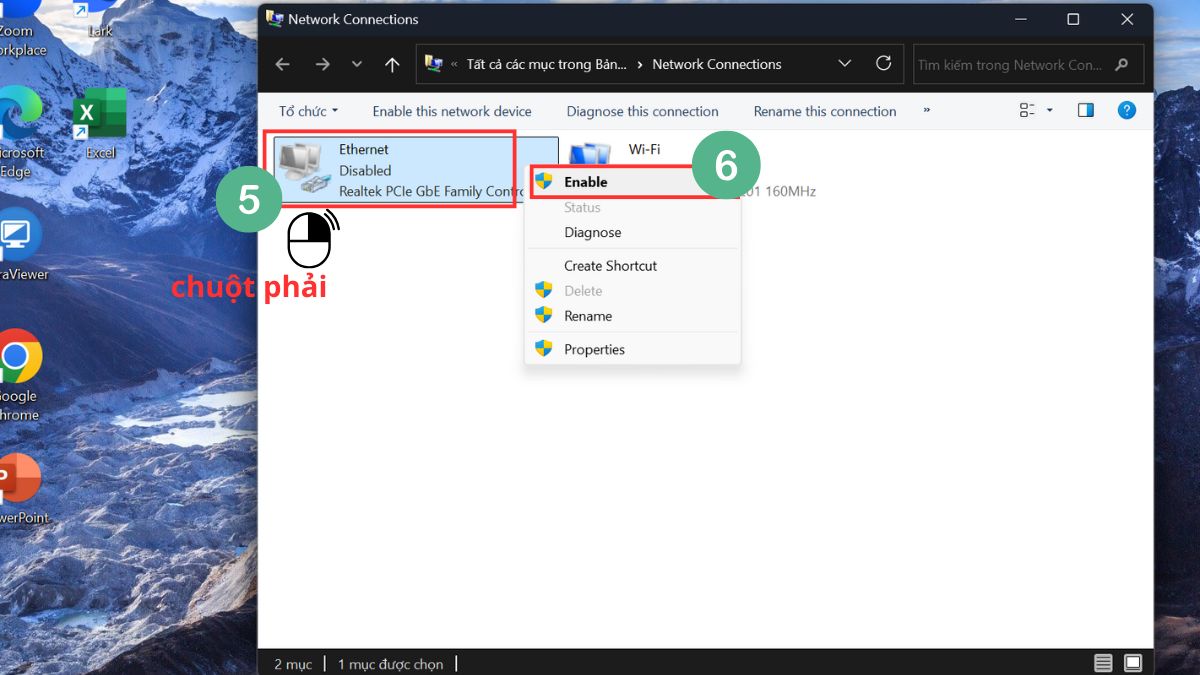Open the view options dropdown arrow
Image resolution: width=1200 pixels, height=675 pixels.
tap(1050, 111)
